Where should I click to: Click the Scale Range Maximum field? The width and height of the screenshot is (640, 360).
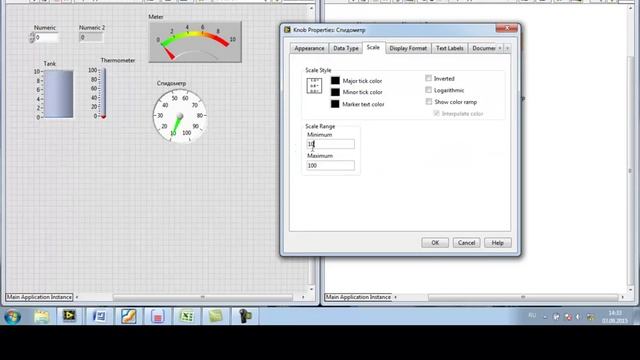331,165
